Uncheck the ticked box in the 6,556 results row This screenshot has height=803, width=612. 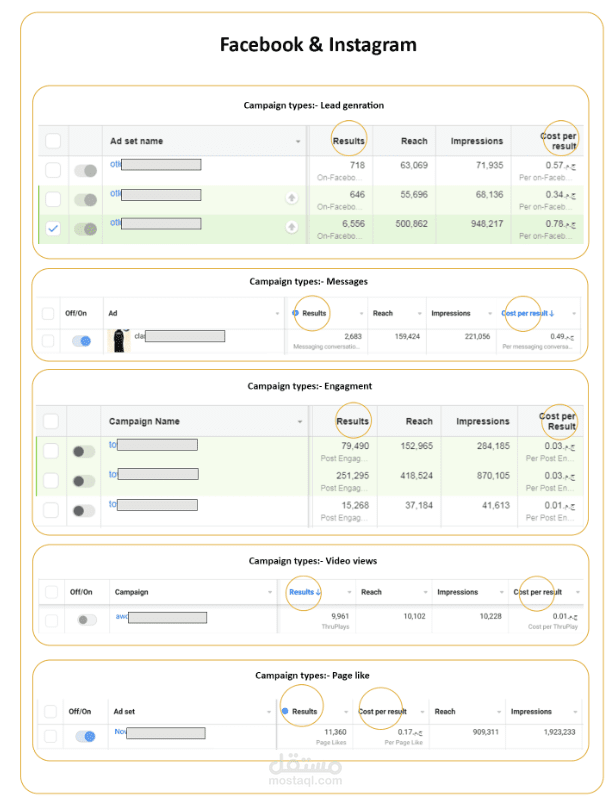(53, 228)
